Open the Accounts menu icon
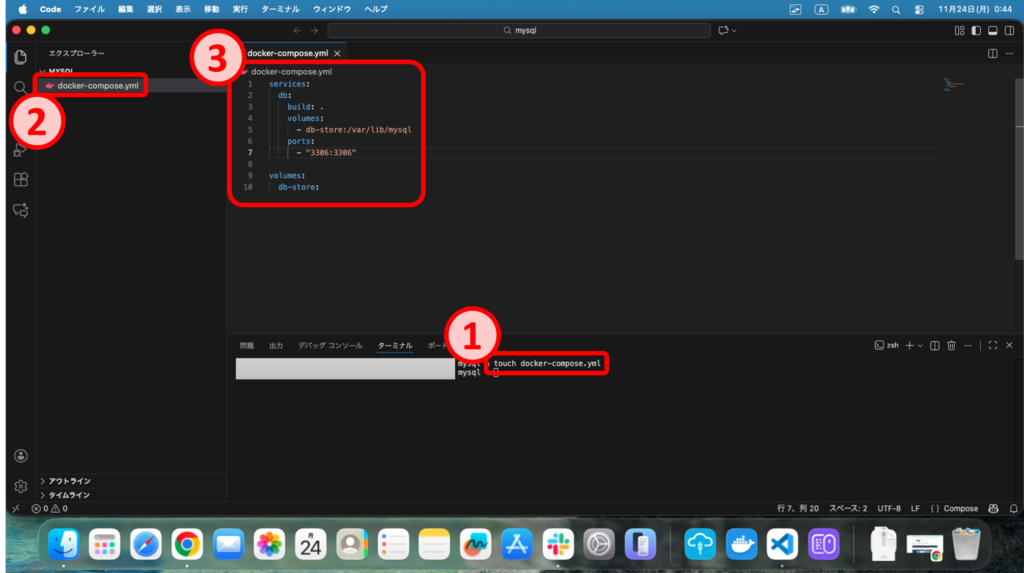1024x573 pixels. click(x=20, y=456)
